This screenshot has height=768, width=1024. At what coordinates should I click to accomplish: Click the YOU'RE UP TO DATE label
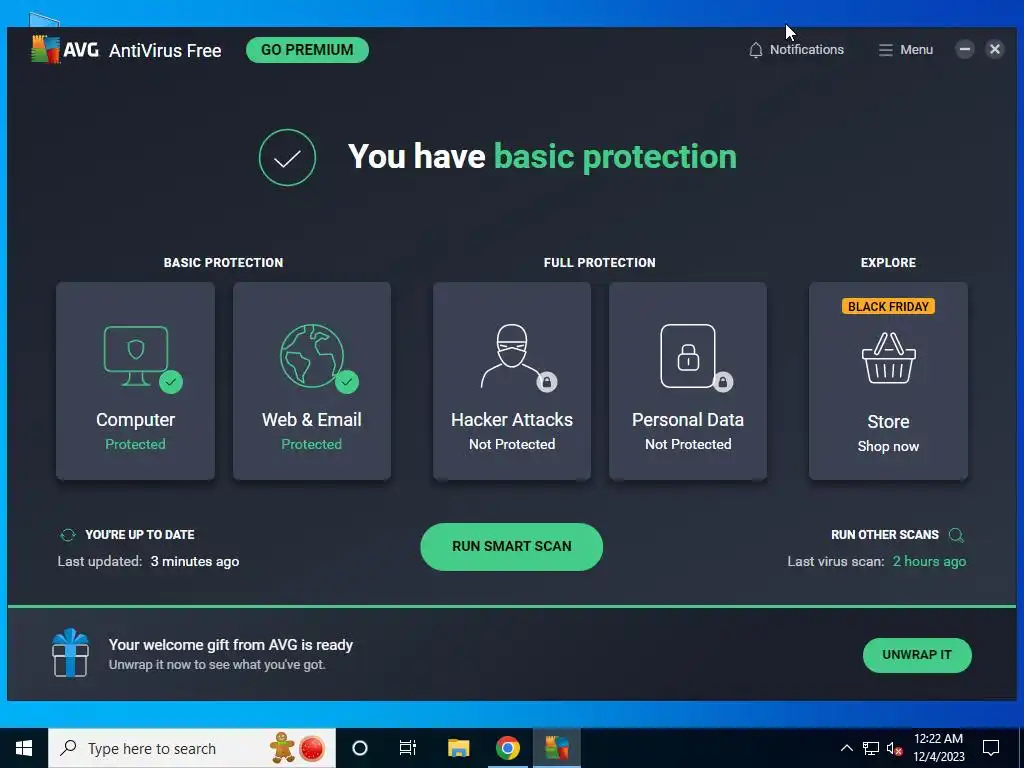(140, 535)
